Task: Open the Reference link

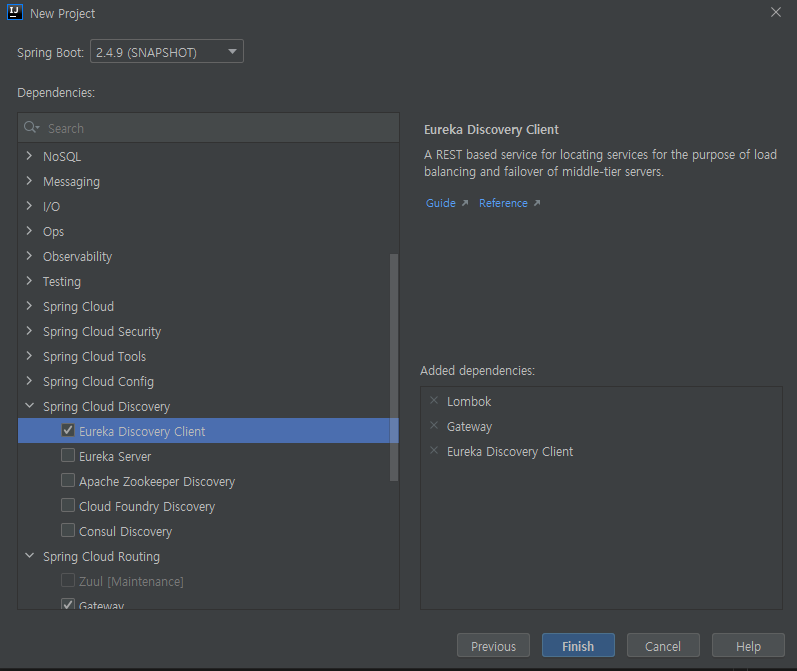Action: tap(503, 203)
